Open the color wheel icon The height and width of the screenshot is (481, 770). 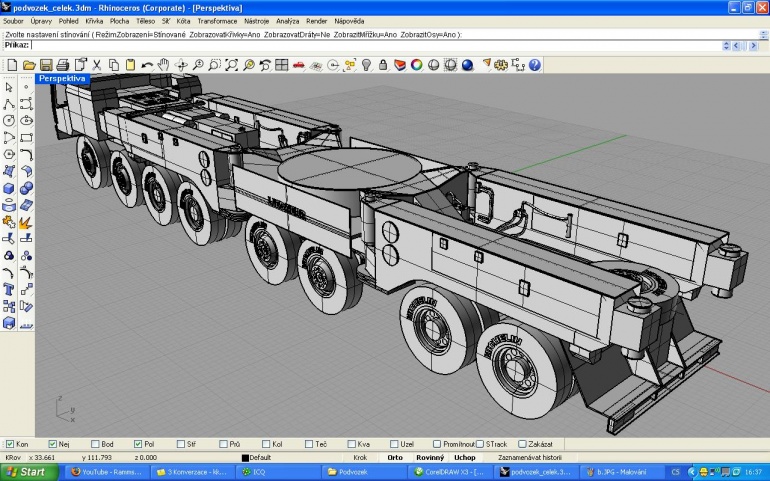point(416,65)
